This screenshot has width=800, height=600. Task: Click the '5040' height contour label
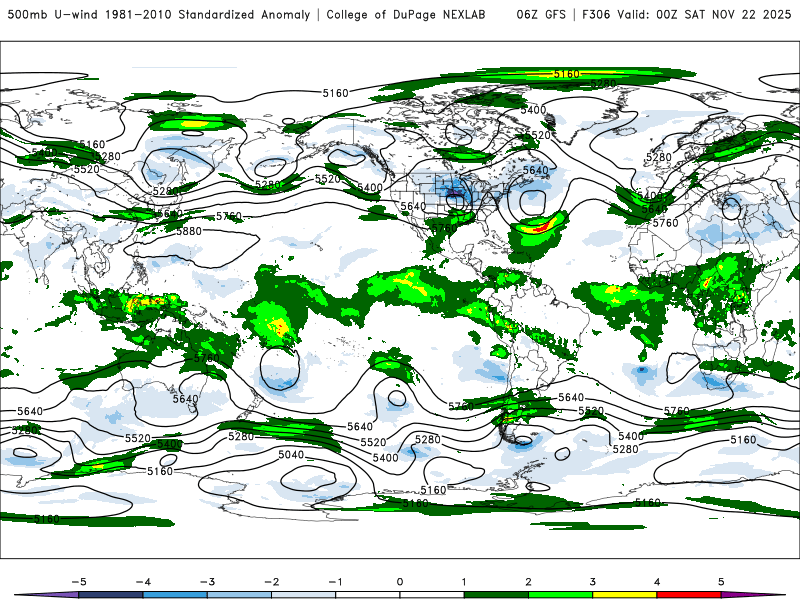point(291,455)
